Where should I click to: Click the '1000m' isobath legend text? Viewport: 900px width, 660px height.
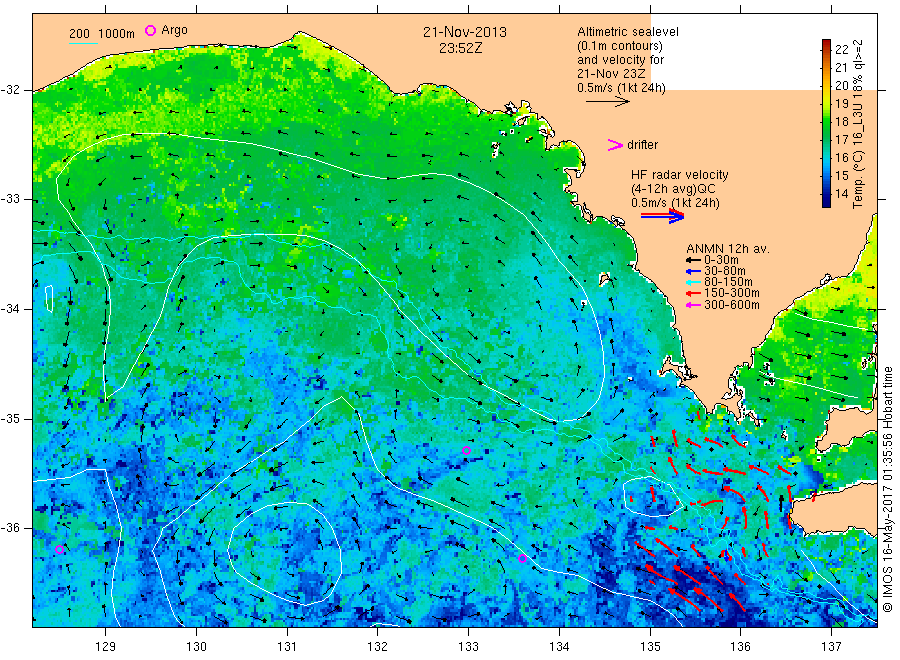(x=117, y=34)
